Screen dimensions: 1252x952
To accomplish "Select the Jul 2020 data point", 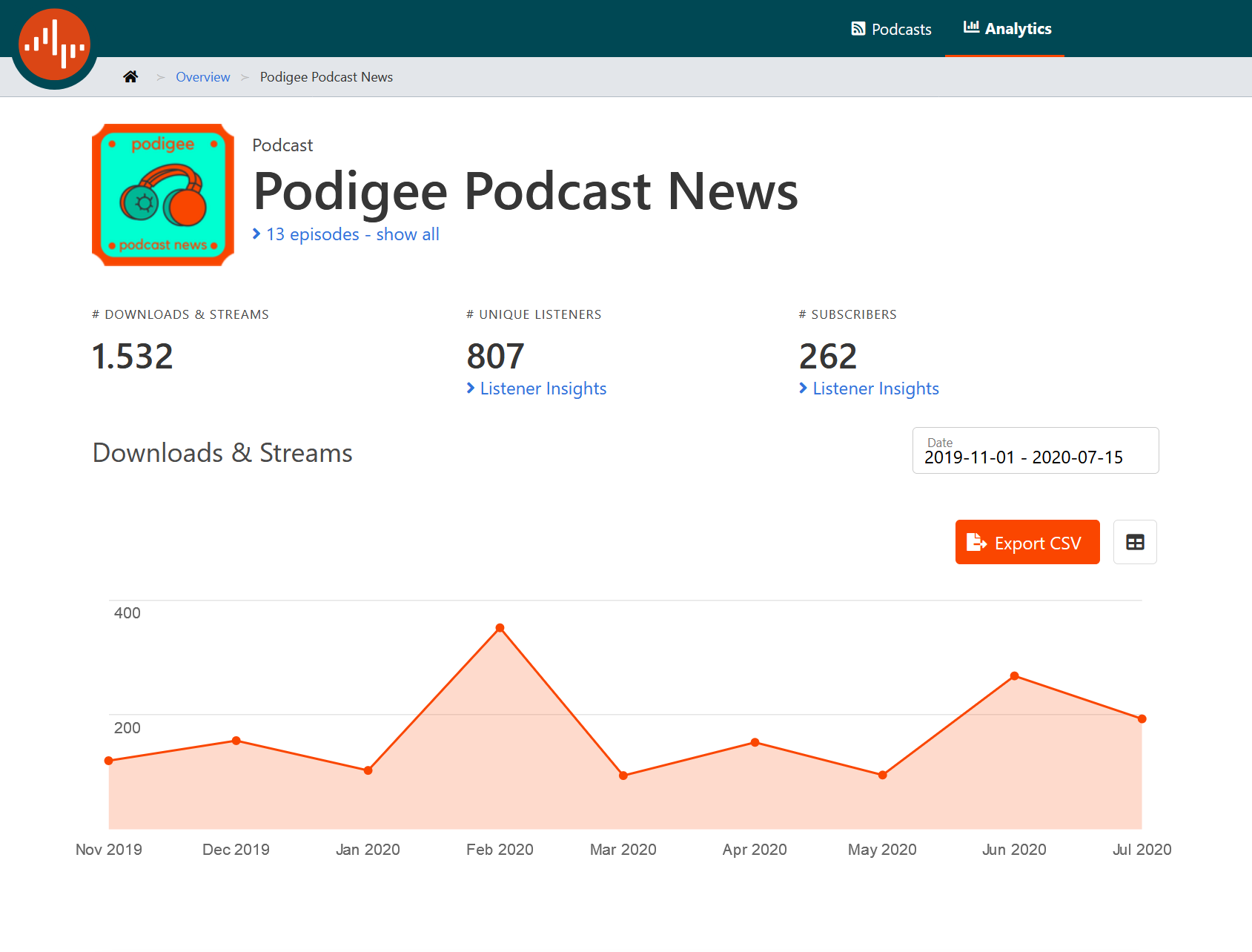I will (x=1142, y=719).
